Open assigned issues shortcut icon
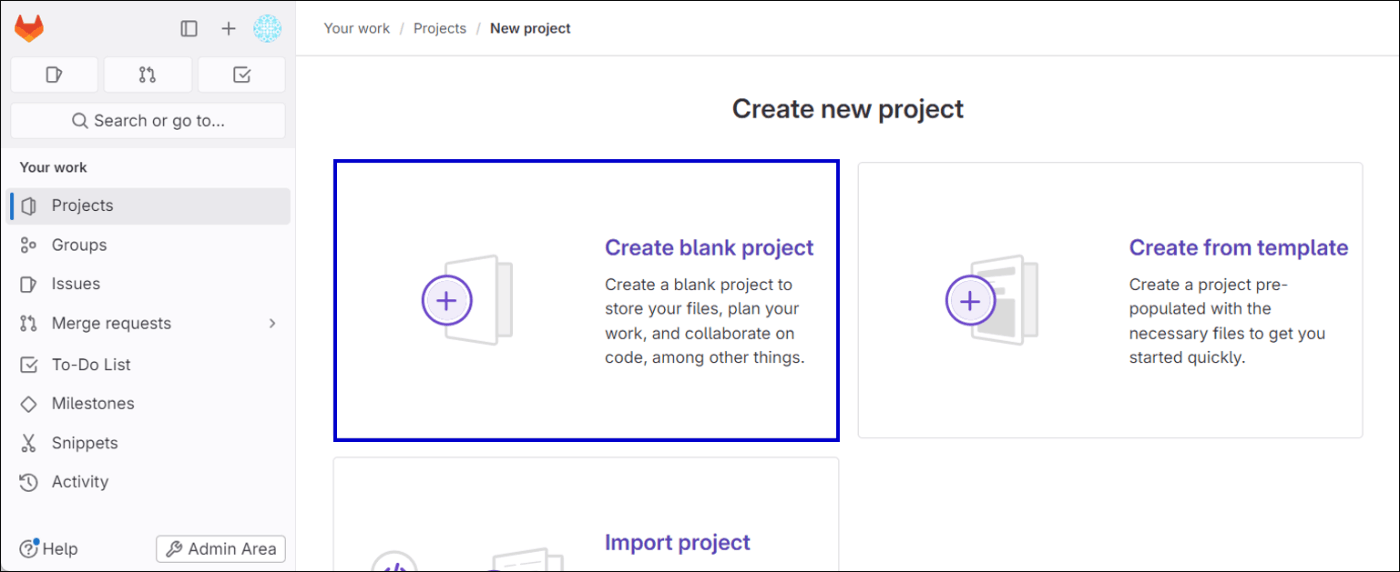The width and height of the screenshot is (1400, 572). pyautogui.click(x=54, y=75)
